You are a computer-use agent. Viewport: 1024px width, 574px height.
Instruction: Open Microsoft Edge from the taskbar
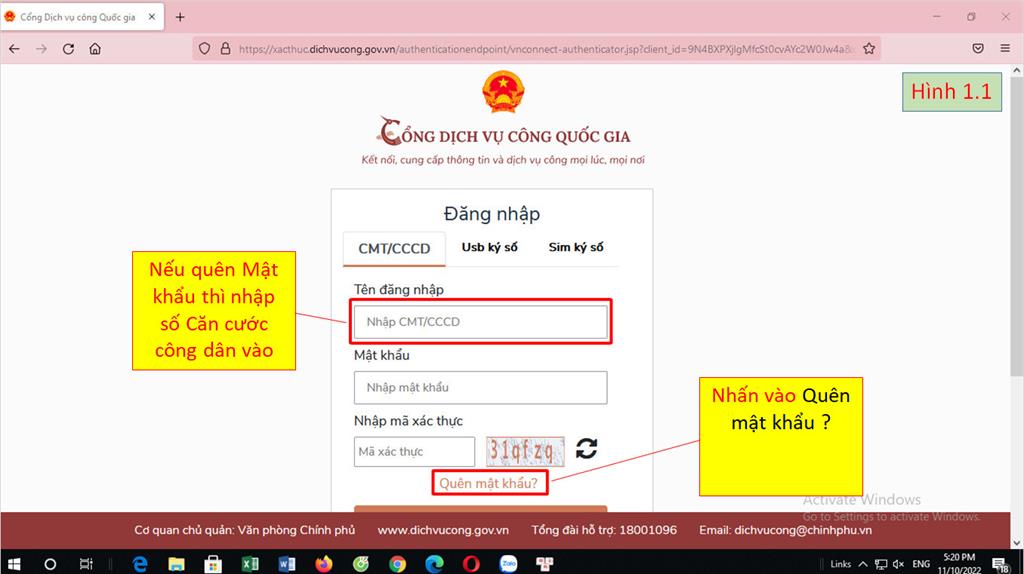(x=434, y=564)
